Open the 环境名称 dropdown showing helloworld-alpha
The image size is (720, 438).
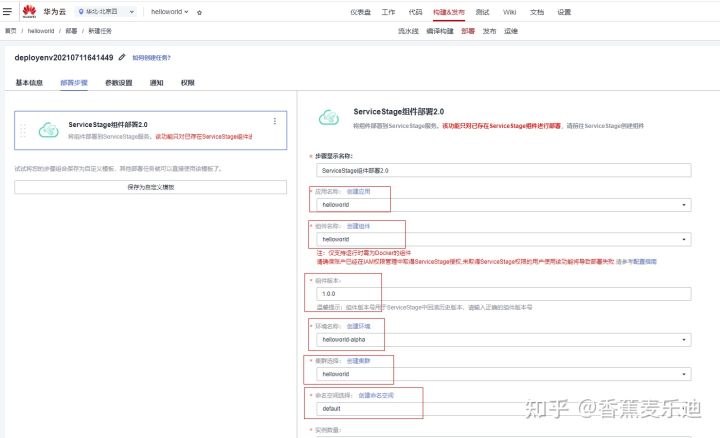pos(504,340)
